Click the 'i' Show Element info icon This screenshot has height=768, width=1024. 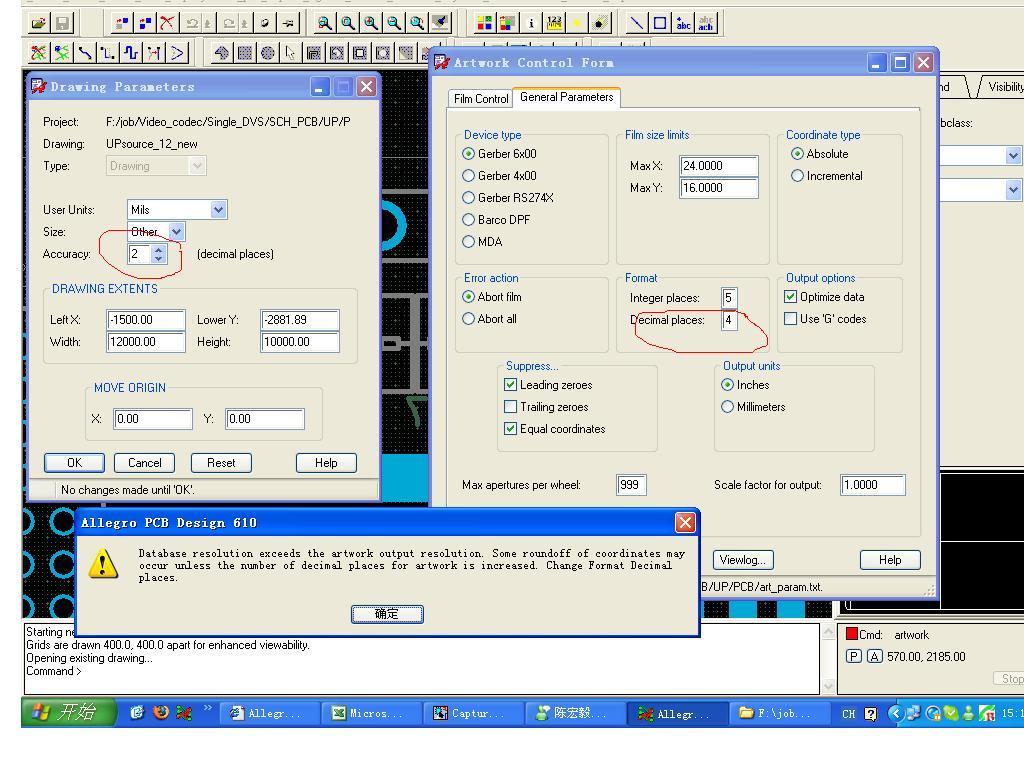point(531,24)
